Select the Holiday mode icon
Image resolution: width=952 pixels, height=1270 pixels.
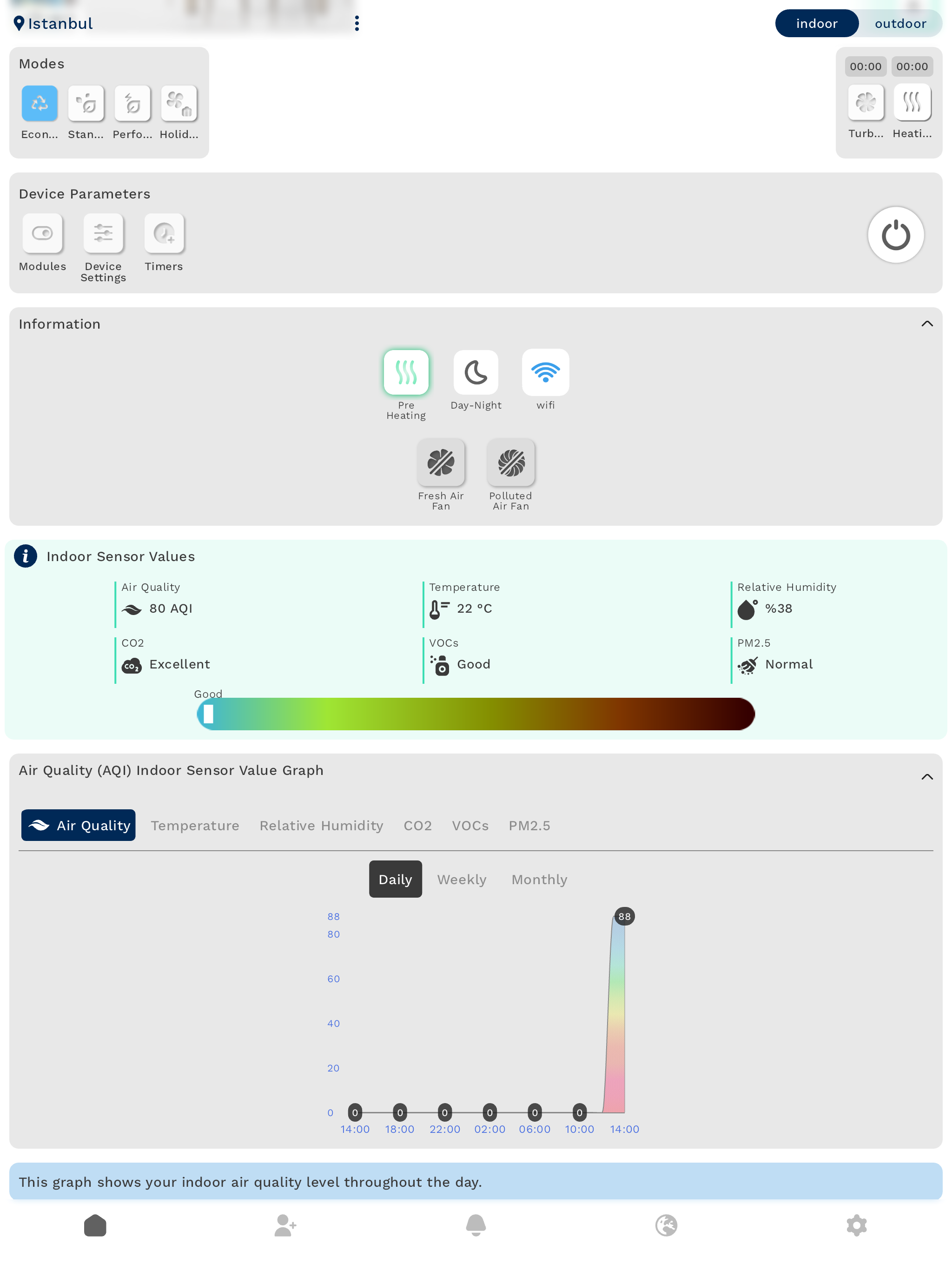179,103
